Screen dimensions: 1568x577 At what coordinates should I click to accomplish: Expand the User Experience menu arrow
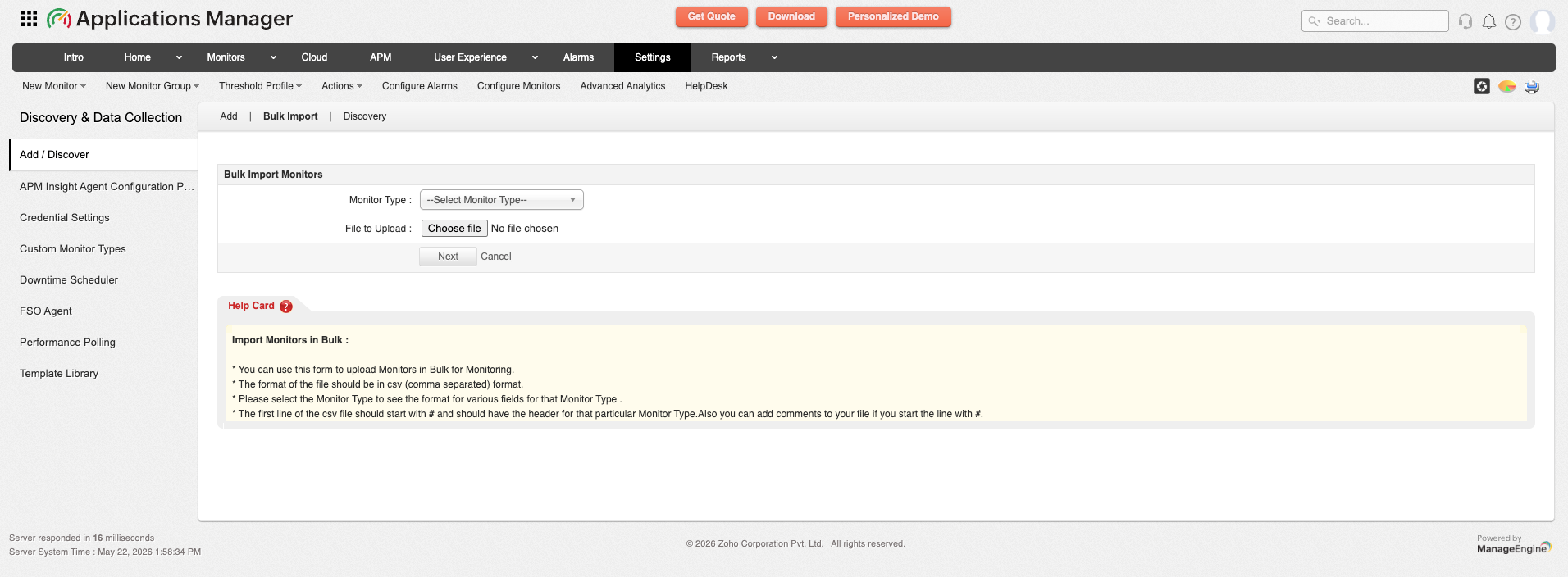[x=535, y=57]
